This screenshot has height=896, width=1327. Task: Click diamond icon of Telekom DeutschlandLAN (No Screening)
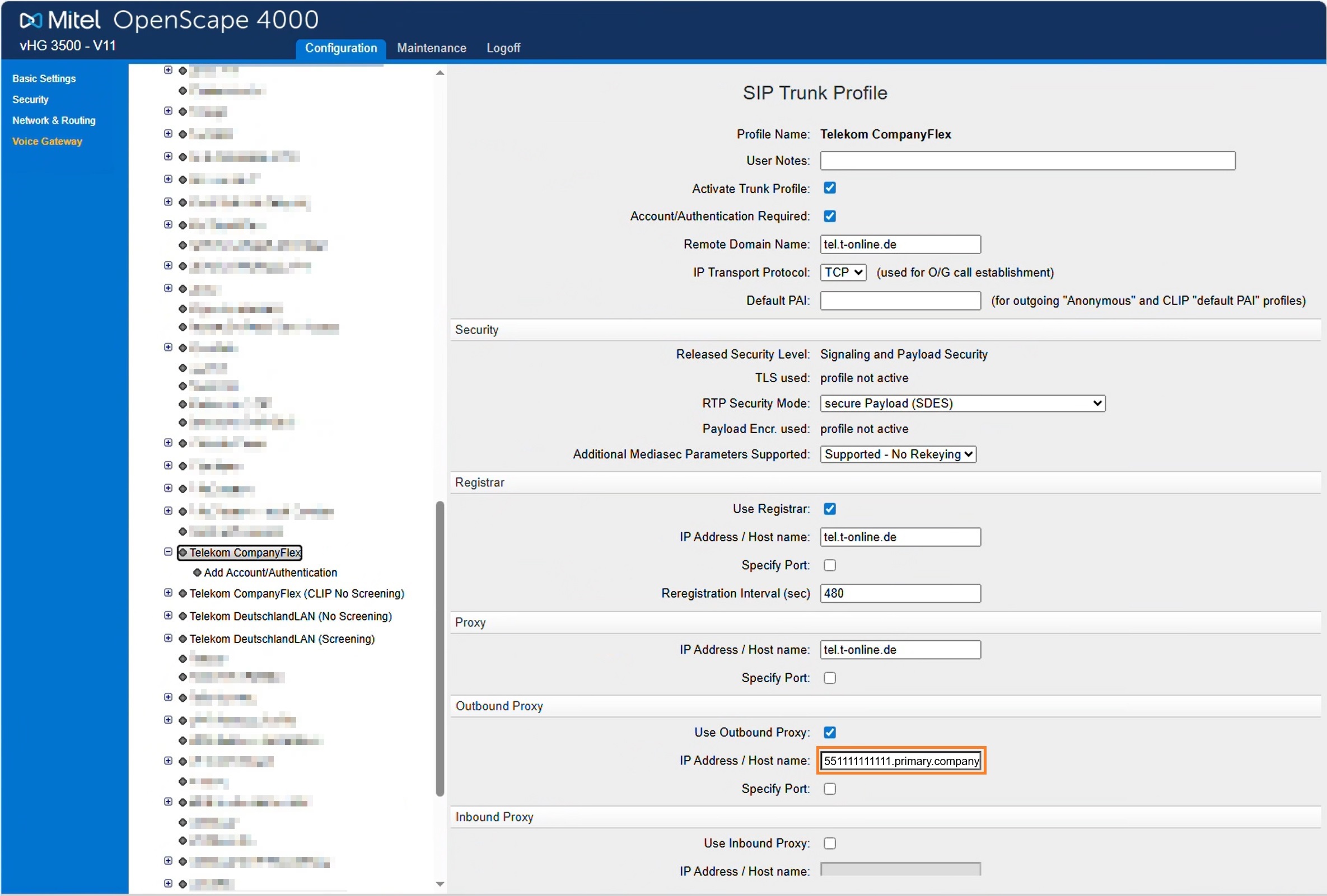[x=183, y=616]
